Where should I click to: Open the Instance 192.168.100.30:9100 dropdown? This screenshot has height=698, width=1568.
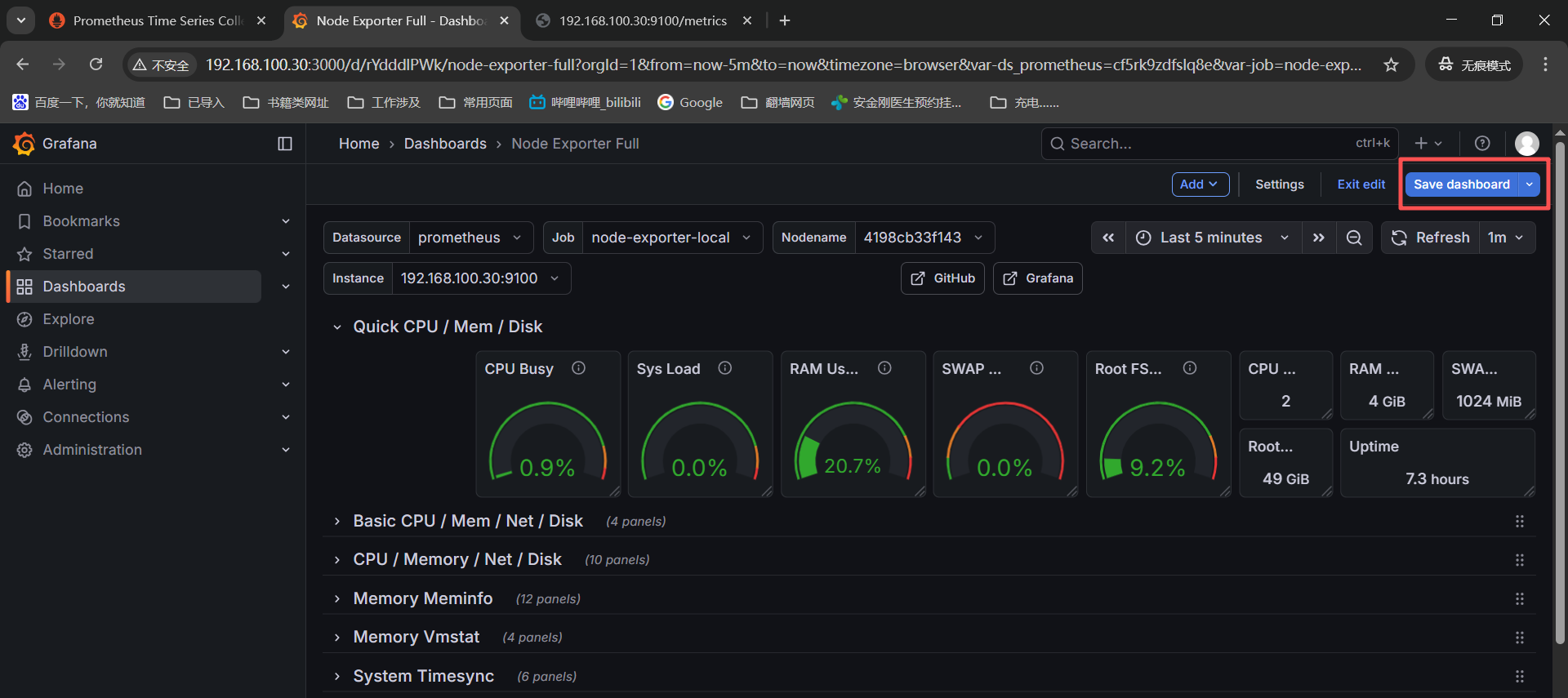(480, 278)
